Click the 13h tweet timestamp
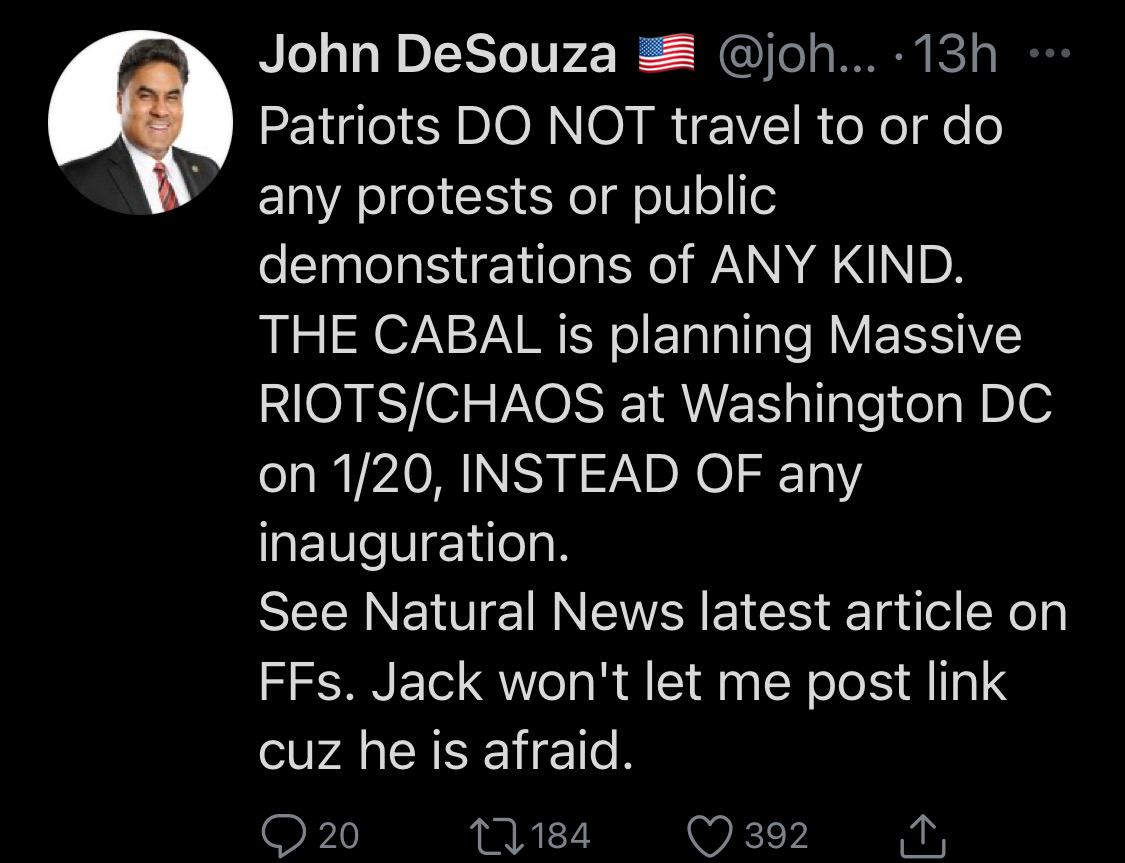The height and width of the screenshot is (863, 1125). pyautogui.click(x=957, y=56)
